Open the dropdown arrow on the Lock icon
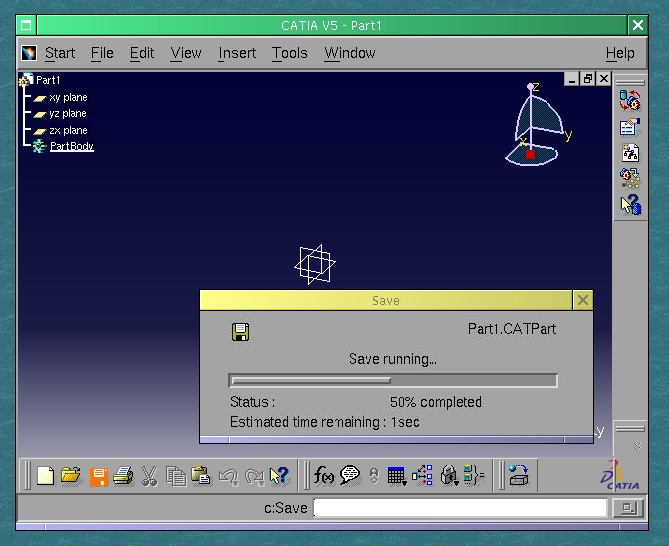Viewport: 669px width, 546px height. [455, 483]
